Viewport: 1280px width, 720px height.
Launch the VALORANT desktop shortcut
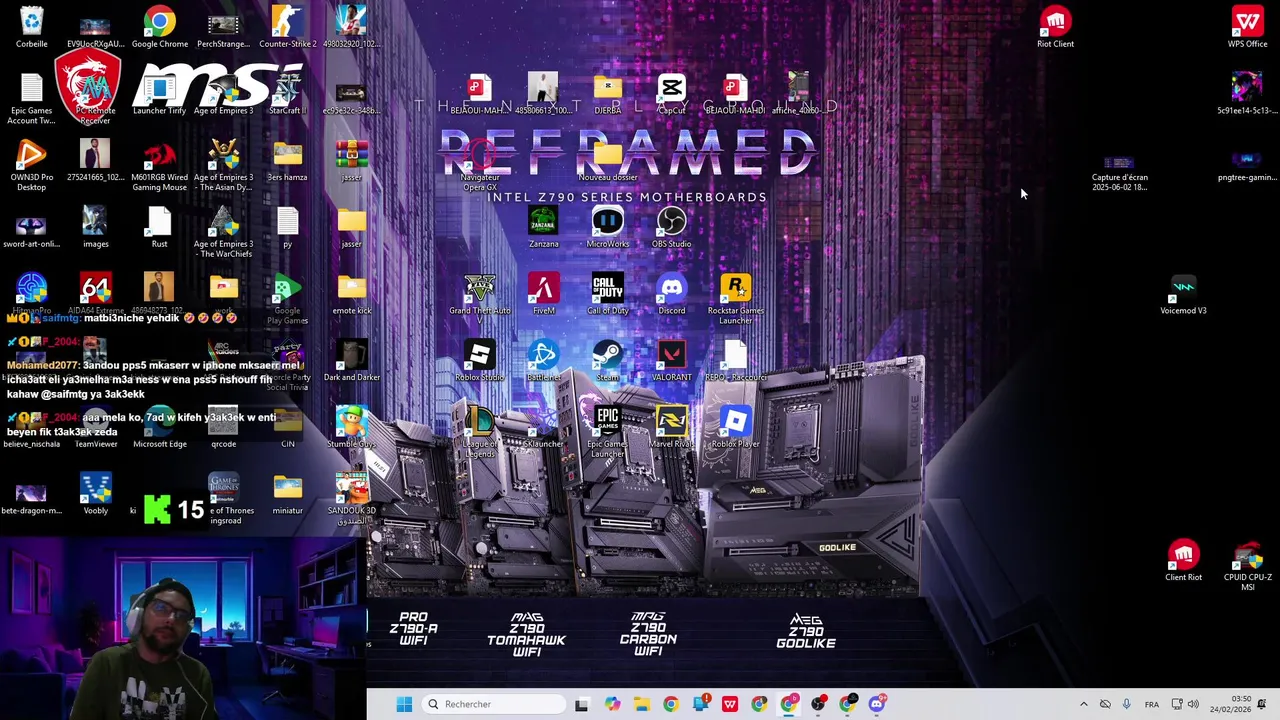(671, 361)
